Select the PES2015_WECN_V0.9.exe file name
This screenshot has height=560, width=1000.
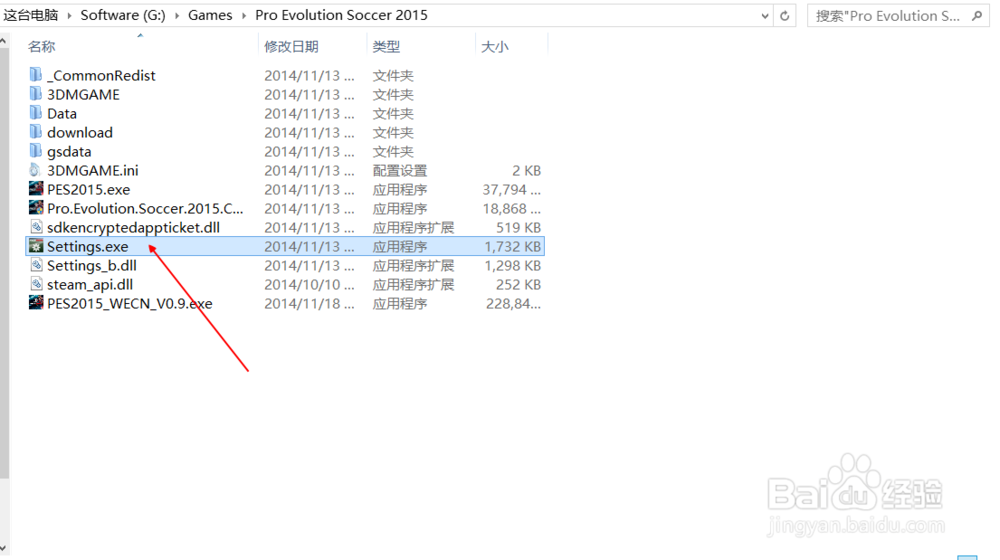tap(129, 304)
